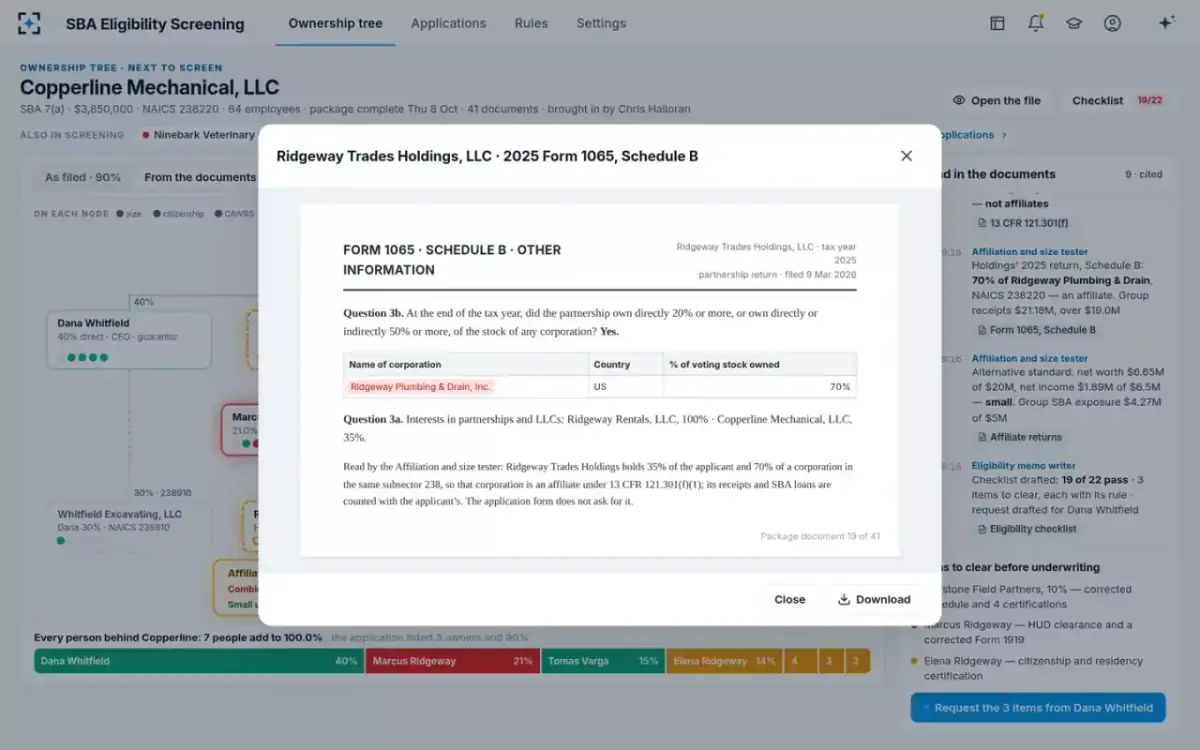Image resolution: width=1200 pixels, height=750 pixels.
Task: Click the graduation cap icon in the header
Action: (1074, 23)
